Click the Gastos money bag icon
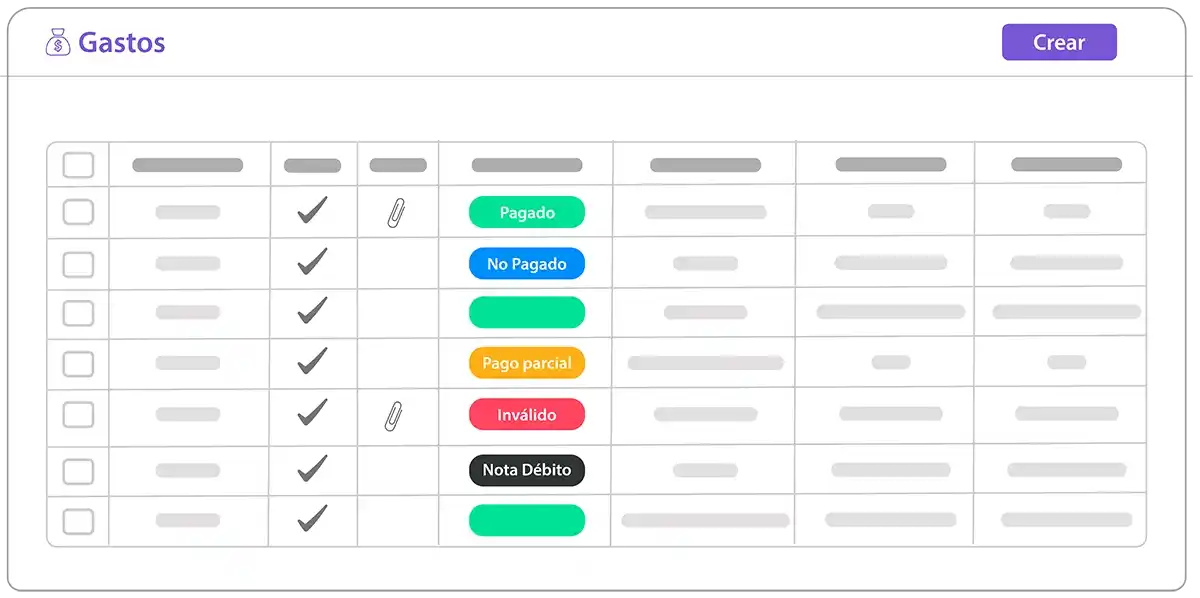The width and height of the screenshot is (1200, 598). (58, 43)
